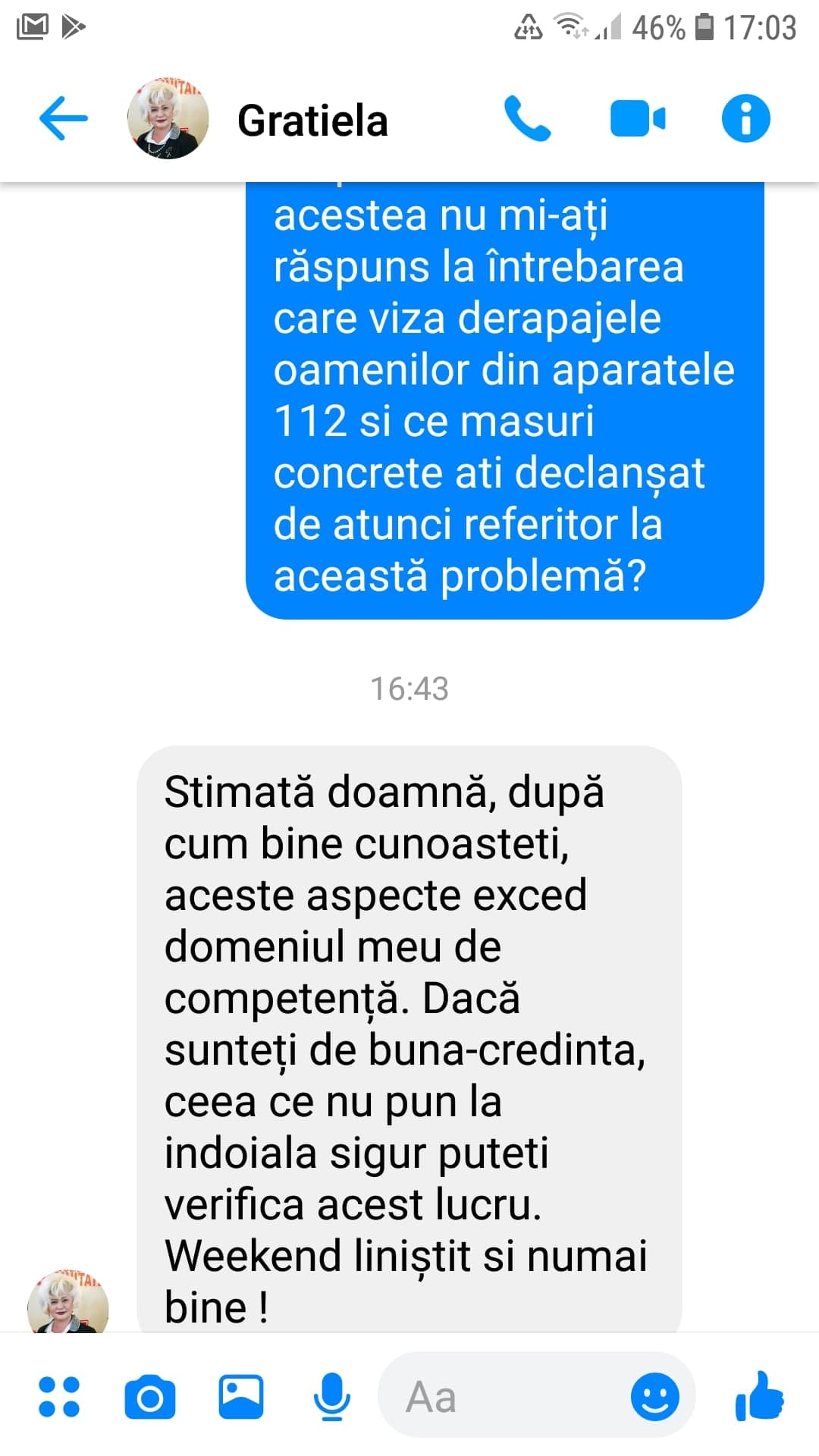Open the photo gallery picker

click(241, 1397)
